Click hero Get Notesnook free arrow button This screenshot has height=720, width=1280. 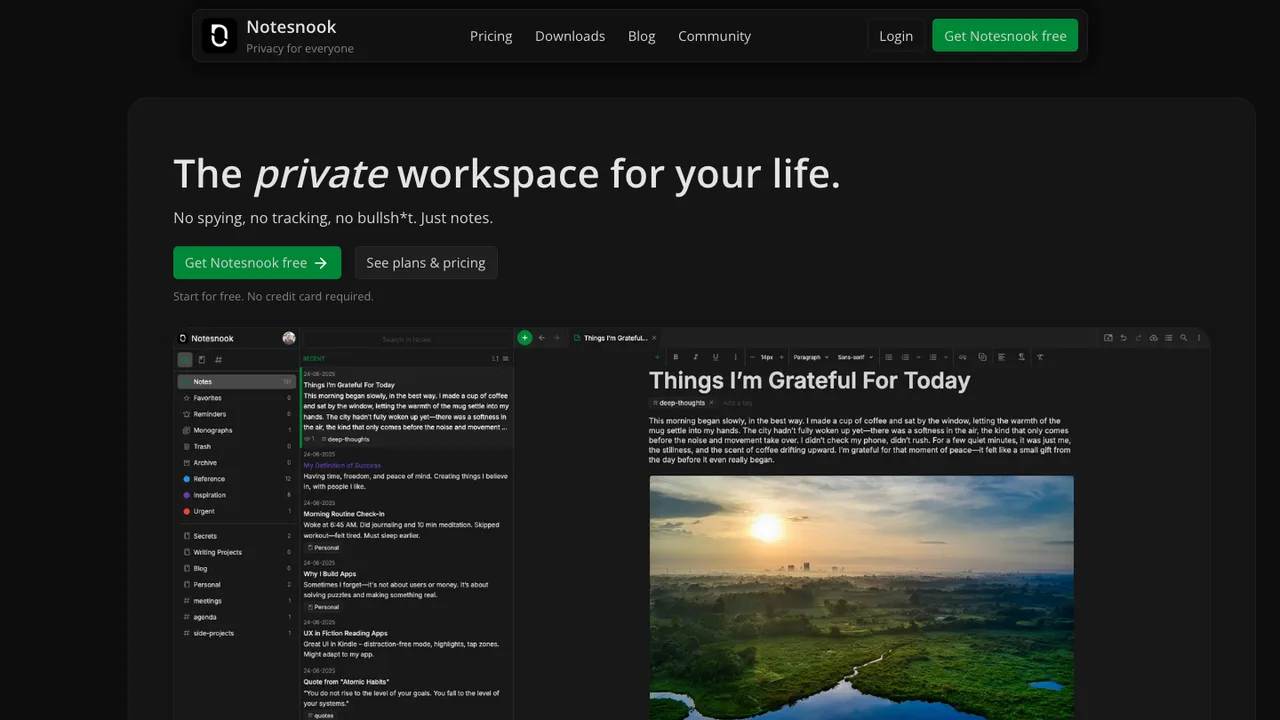(257, 263)
